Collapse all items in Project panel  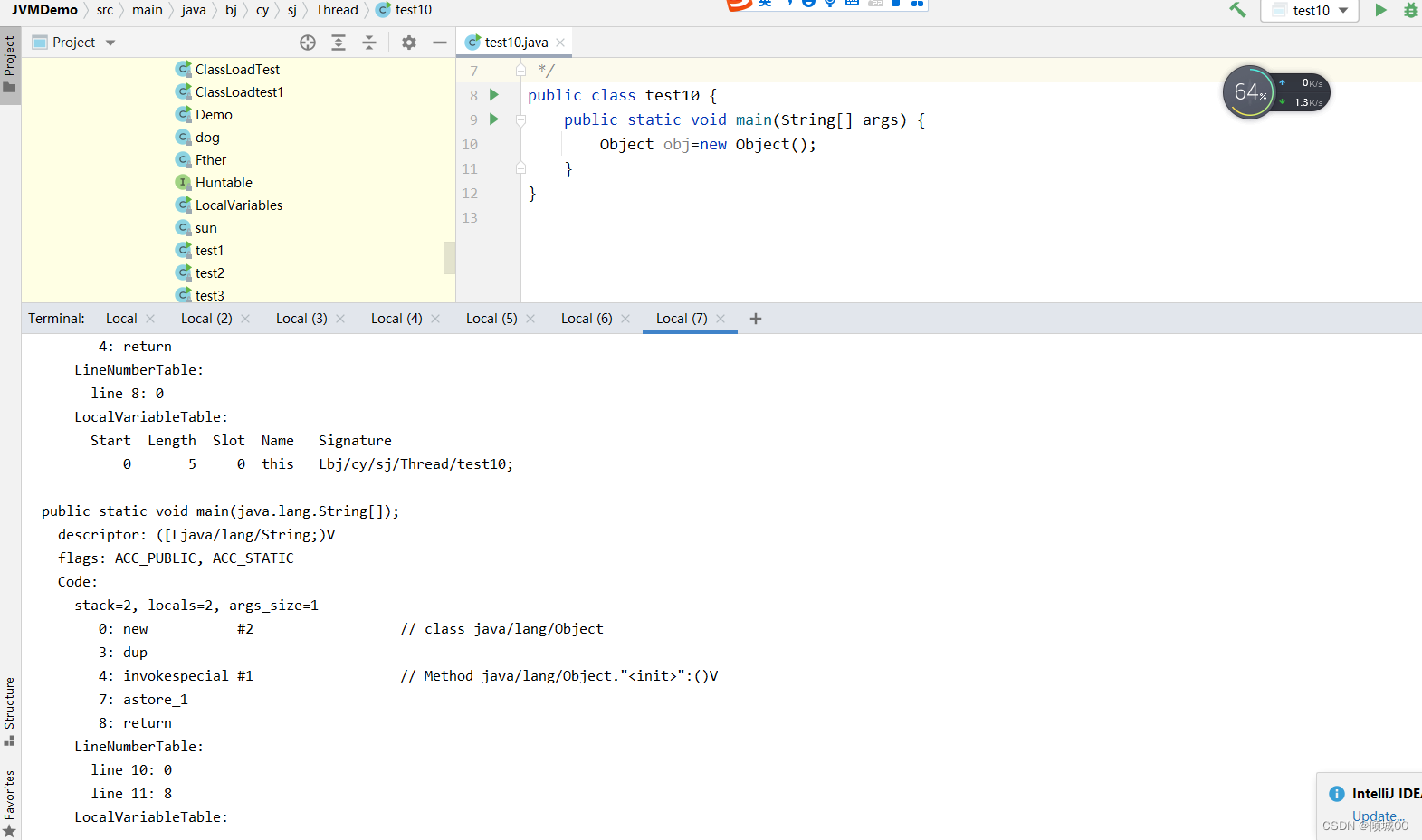[x=369, y=43]
